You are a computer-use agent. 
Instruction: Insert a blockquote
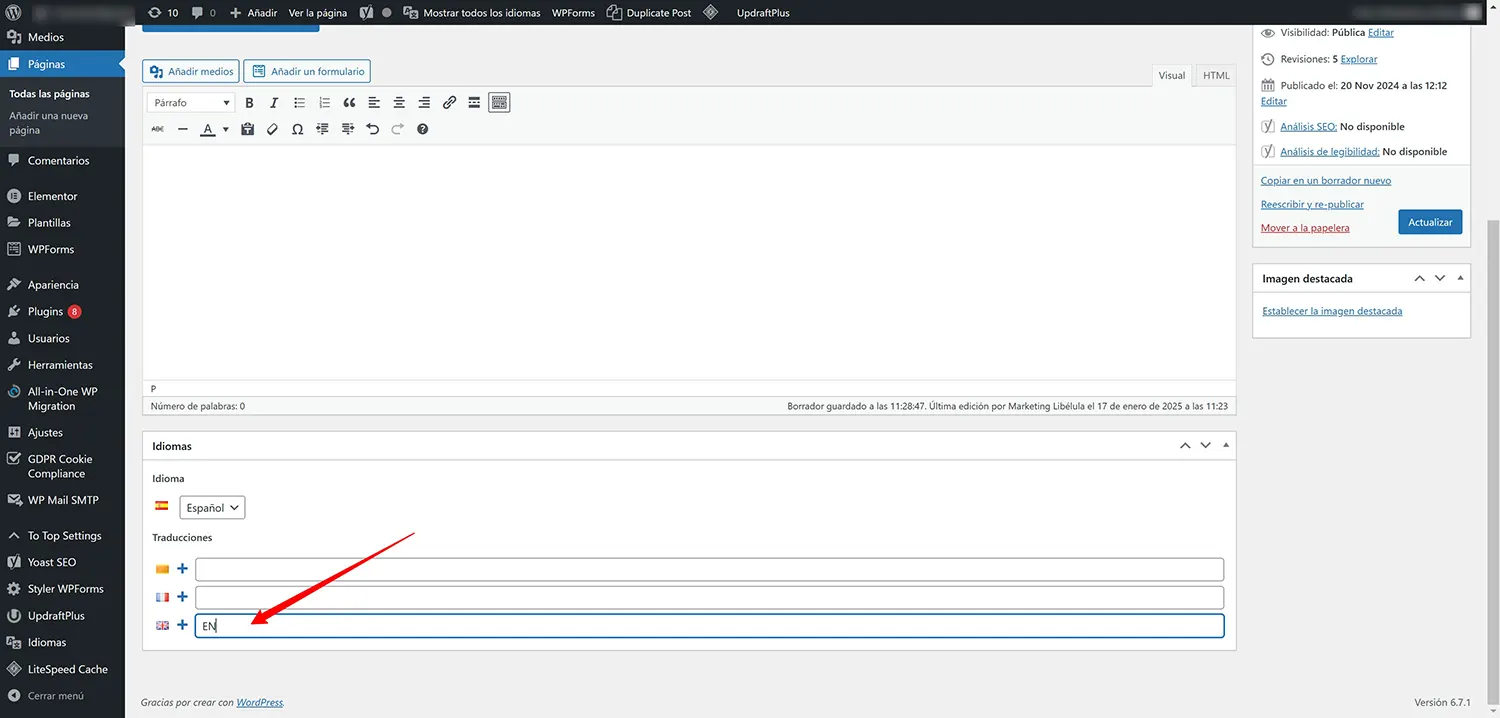[349, 103]
